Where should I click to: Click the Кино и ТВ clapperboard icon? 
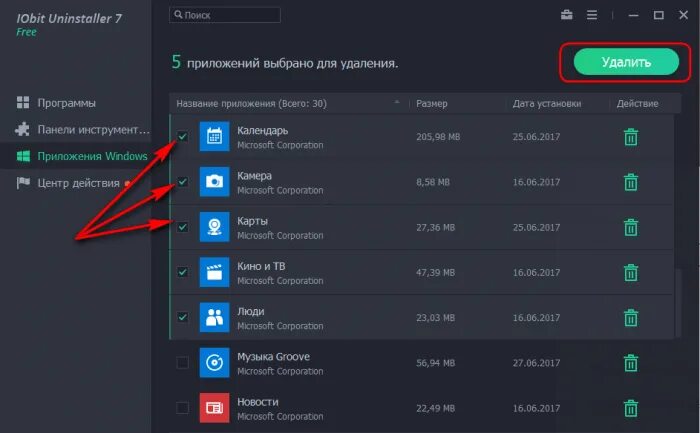(x=214, y=272)
